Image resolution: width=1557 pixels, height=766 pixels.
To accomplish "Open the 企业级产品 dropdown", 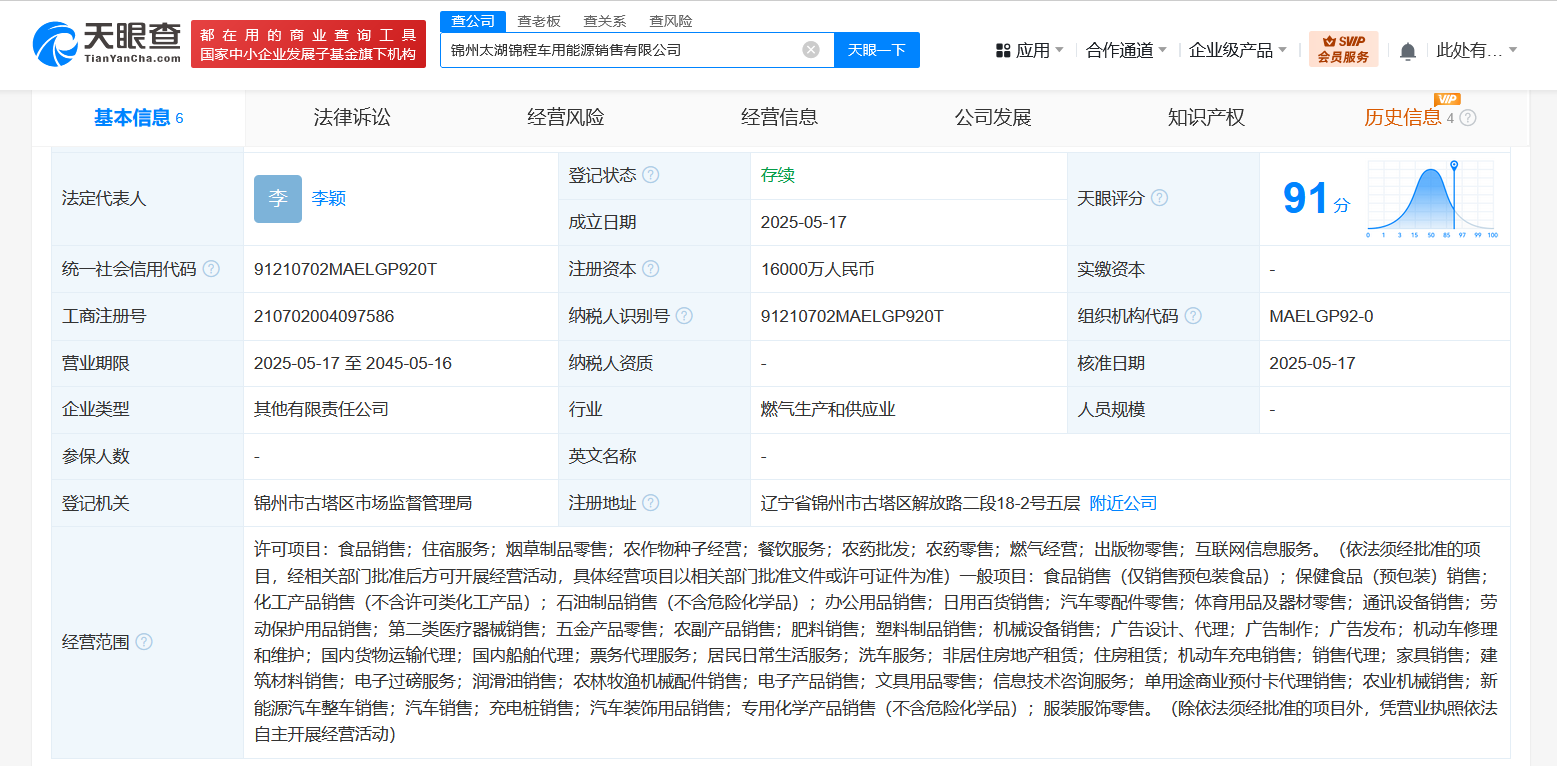I will [x=1237, y=50].
